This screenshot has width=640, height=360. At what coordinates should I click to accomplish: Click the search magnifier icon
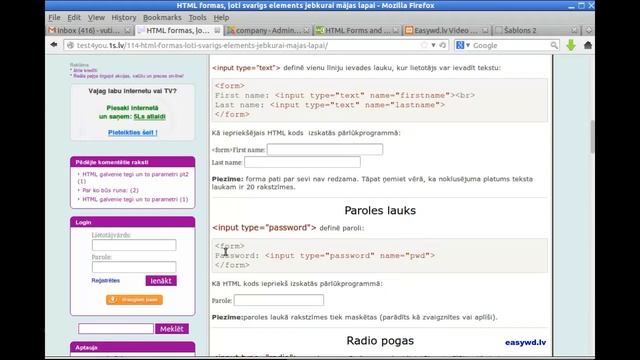coord(553,45)
